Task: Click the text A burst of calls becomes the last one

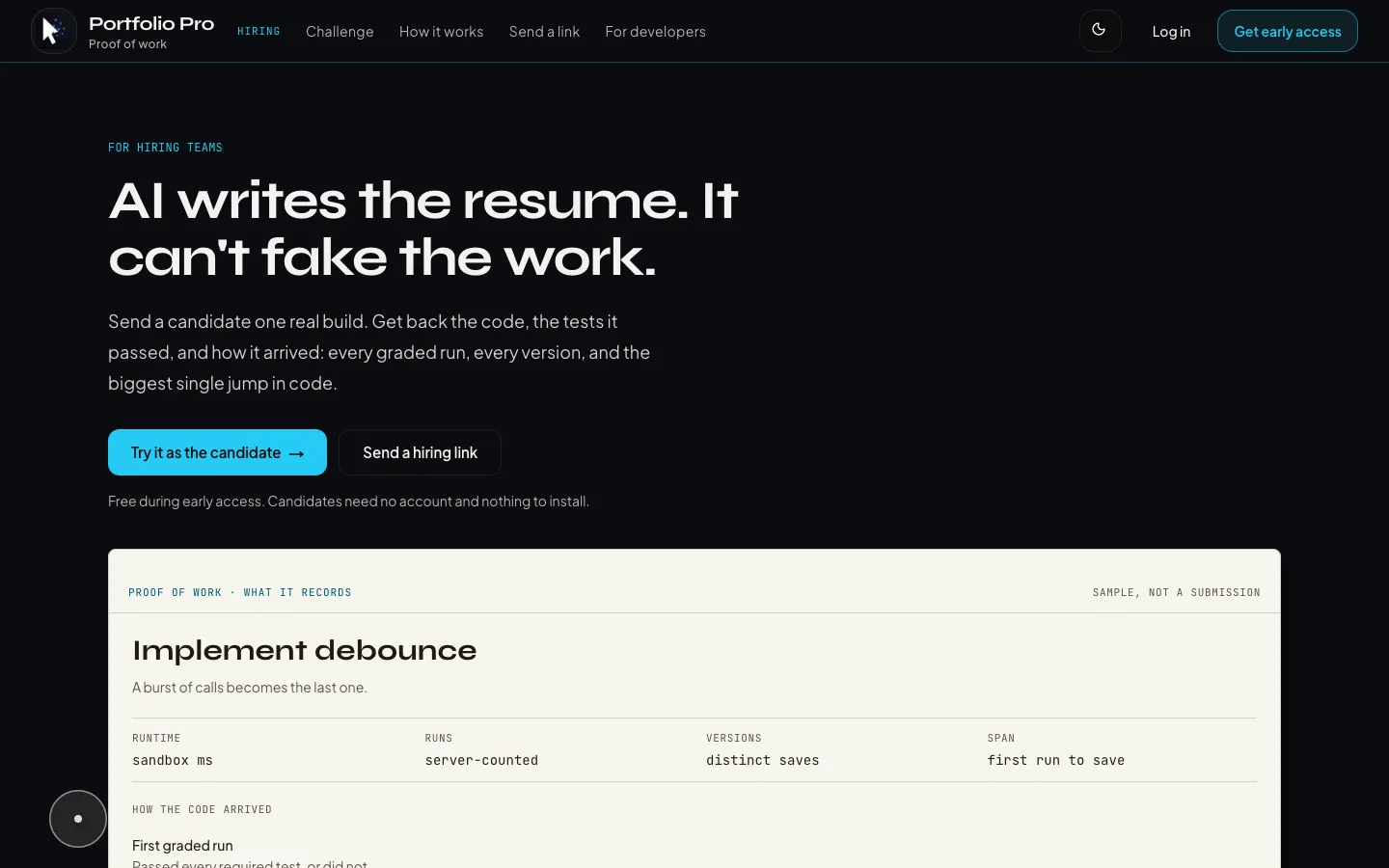Action: point(250,688)
